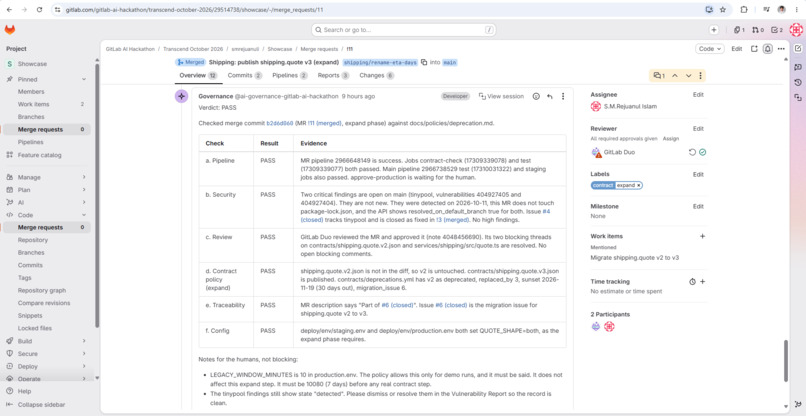The width and height of the screenshot is (806, 416).
Task: Open shipping/rename-eta-days branch link
Action: pyautogui.click(x=380, y=62)
